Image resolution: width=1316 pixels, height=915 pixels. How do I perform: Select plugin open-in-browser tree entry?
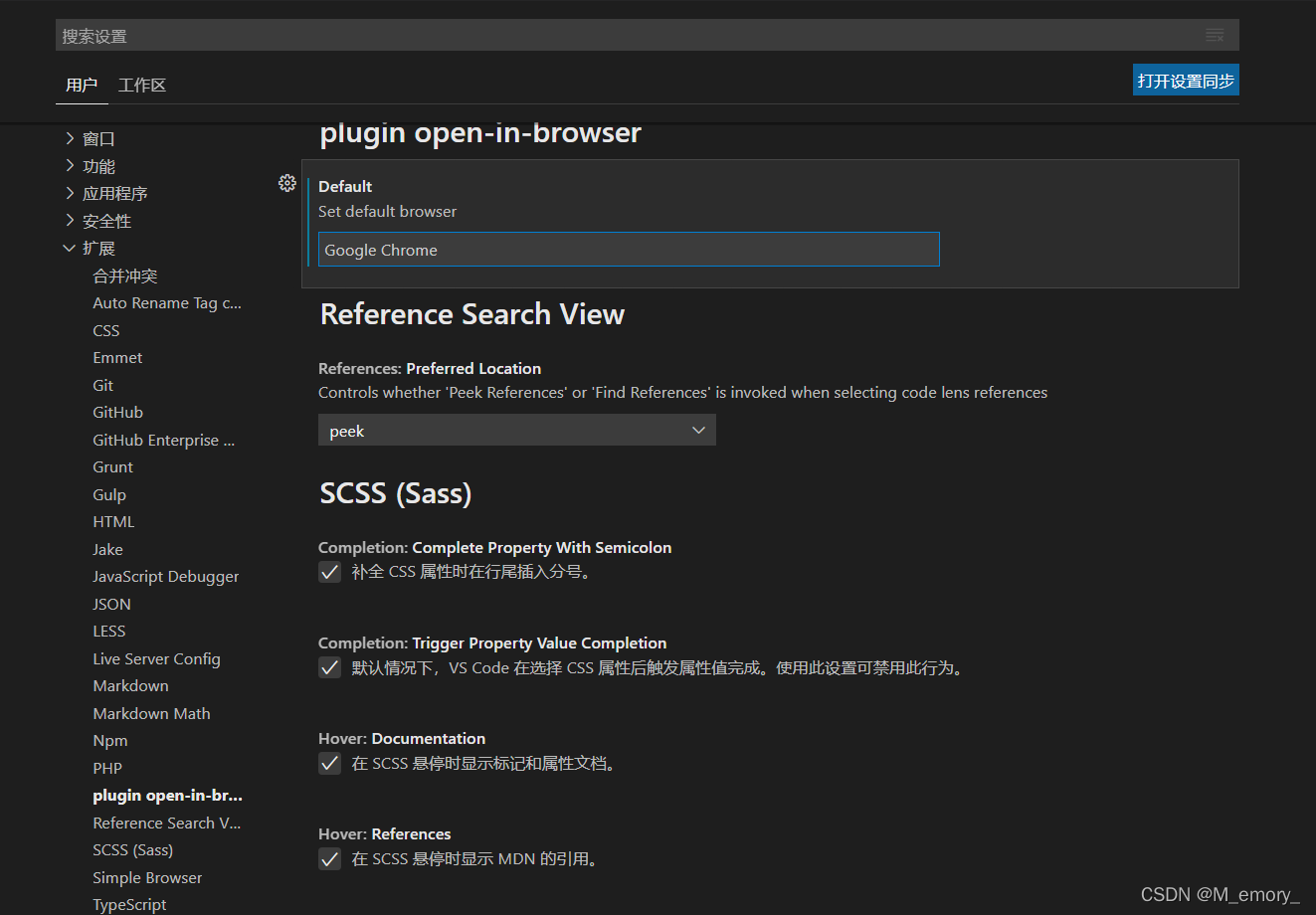167,795
